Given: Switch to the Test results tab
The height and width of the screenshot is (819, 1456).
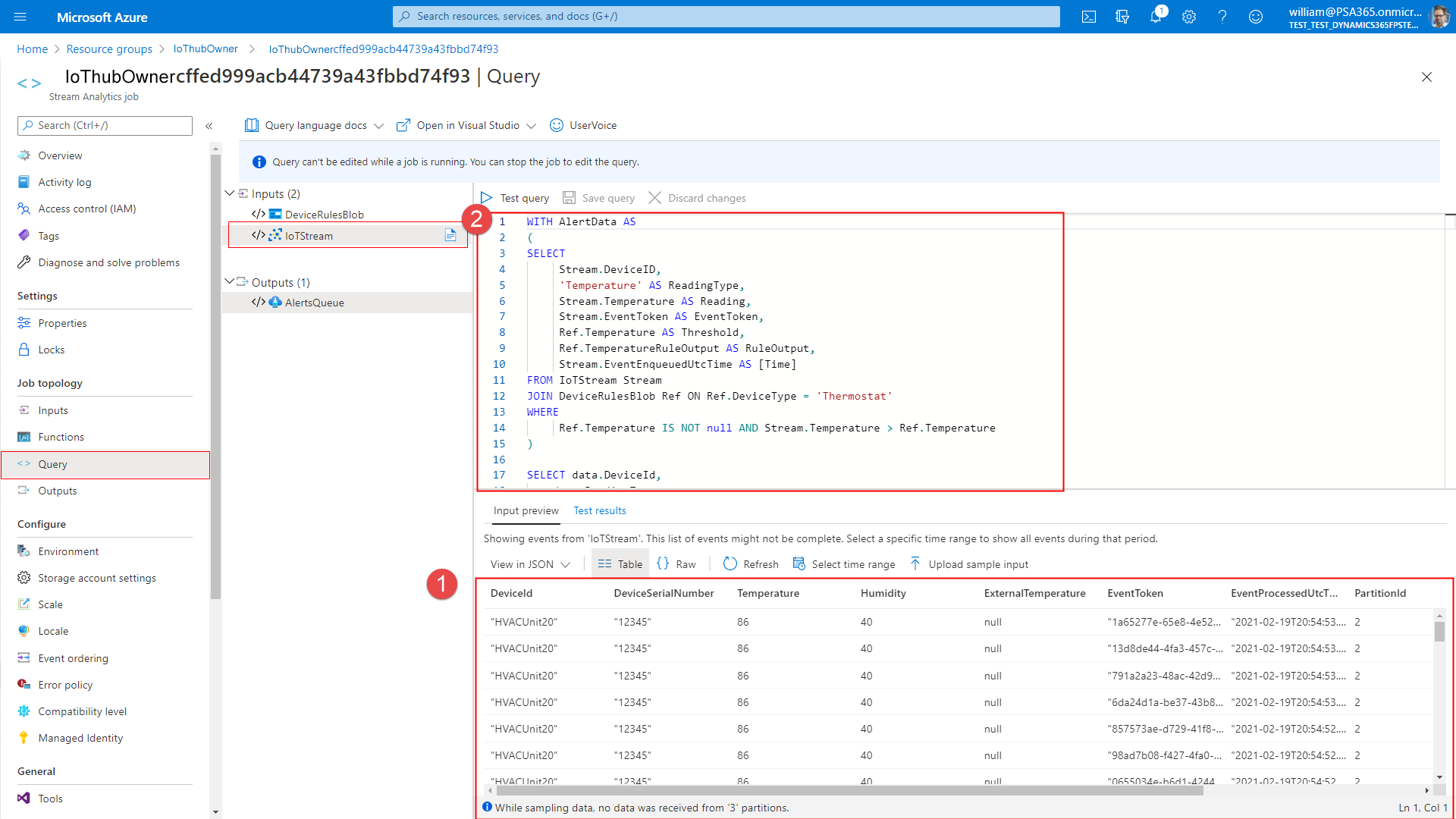Looking at the screenshot, I should 600,510.
